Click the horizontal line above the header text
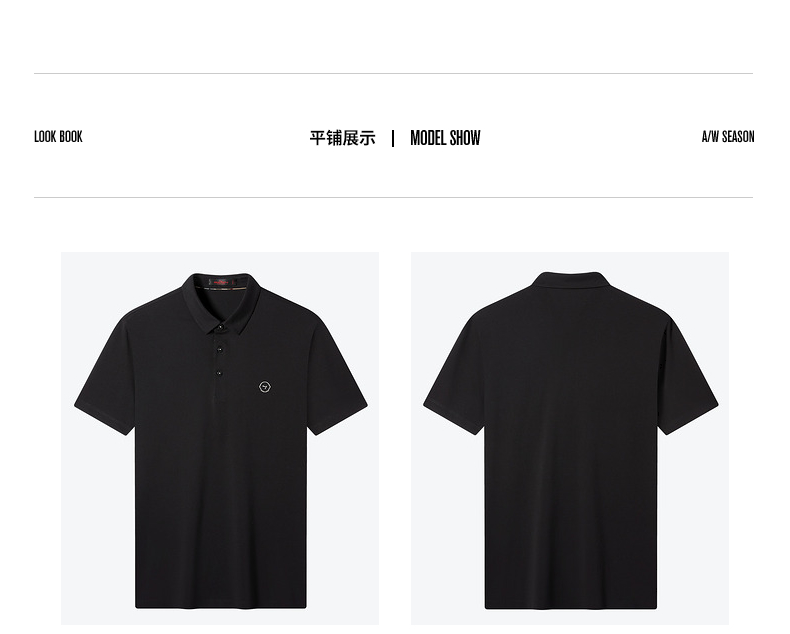790x634 pixels. click(393, 74)
